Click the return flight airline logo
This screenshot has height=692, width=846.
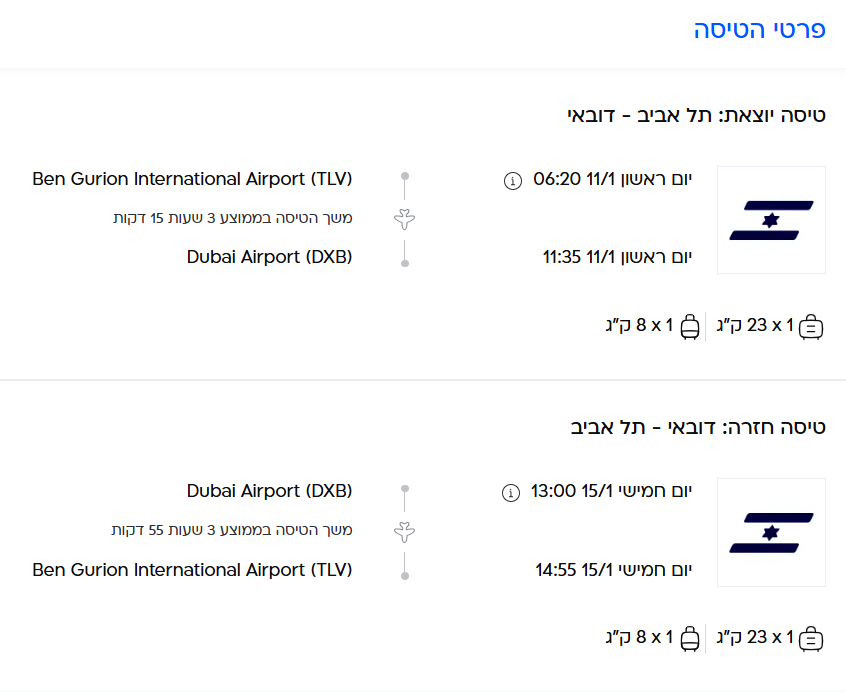(771, 532)
